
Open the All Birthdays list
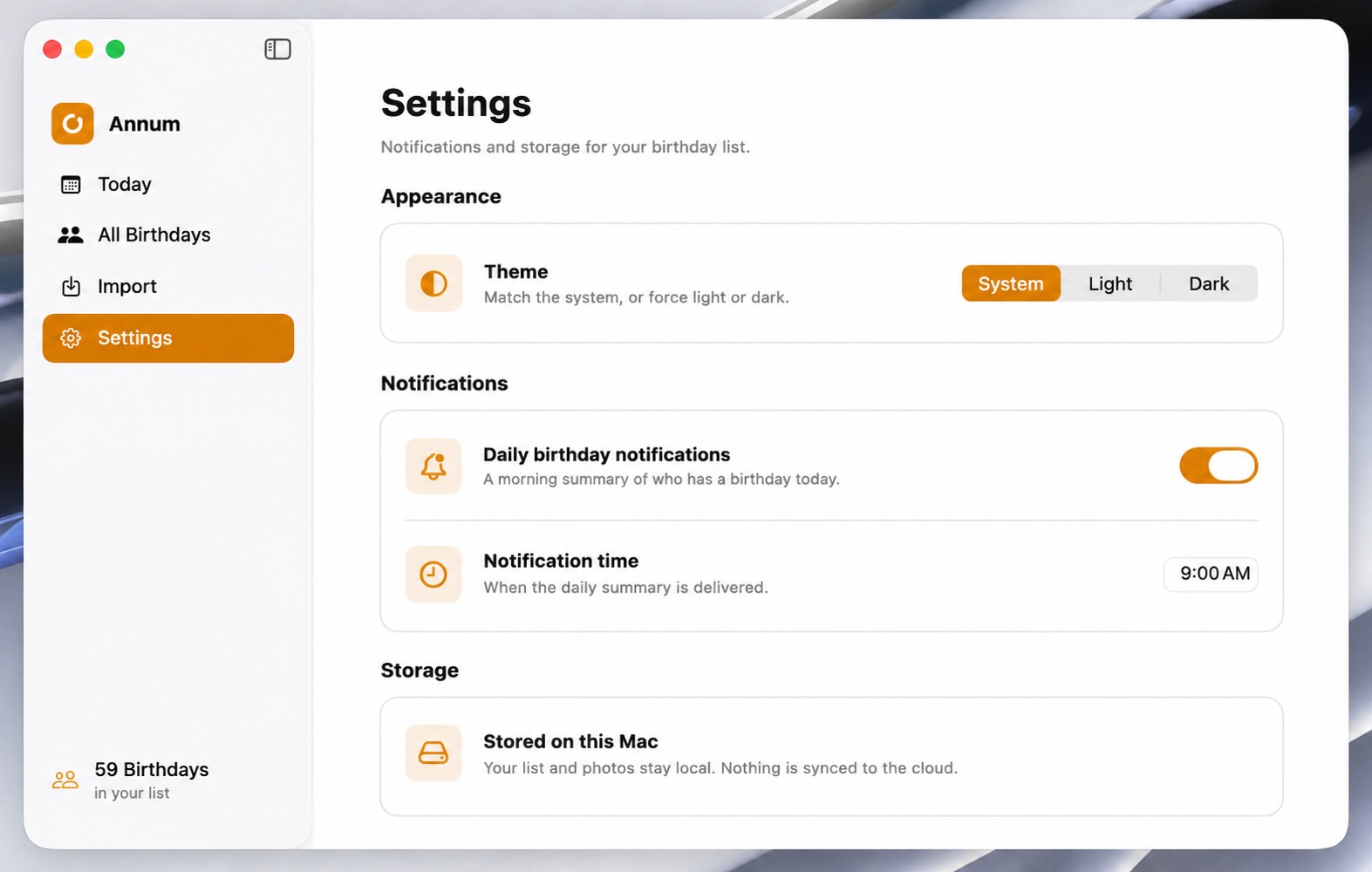(x=167, y=235)
